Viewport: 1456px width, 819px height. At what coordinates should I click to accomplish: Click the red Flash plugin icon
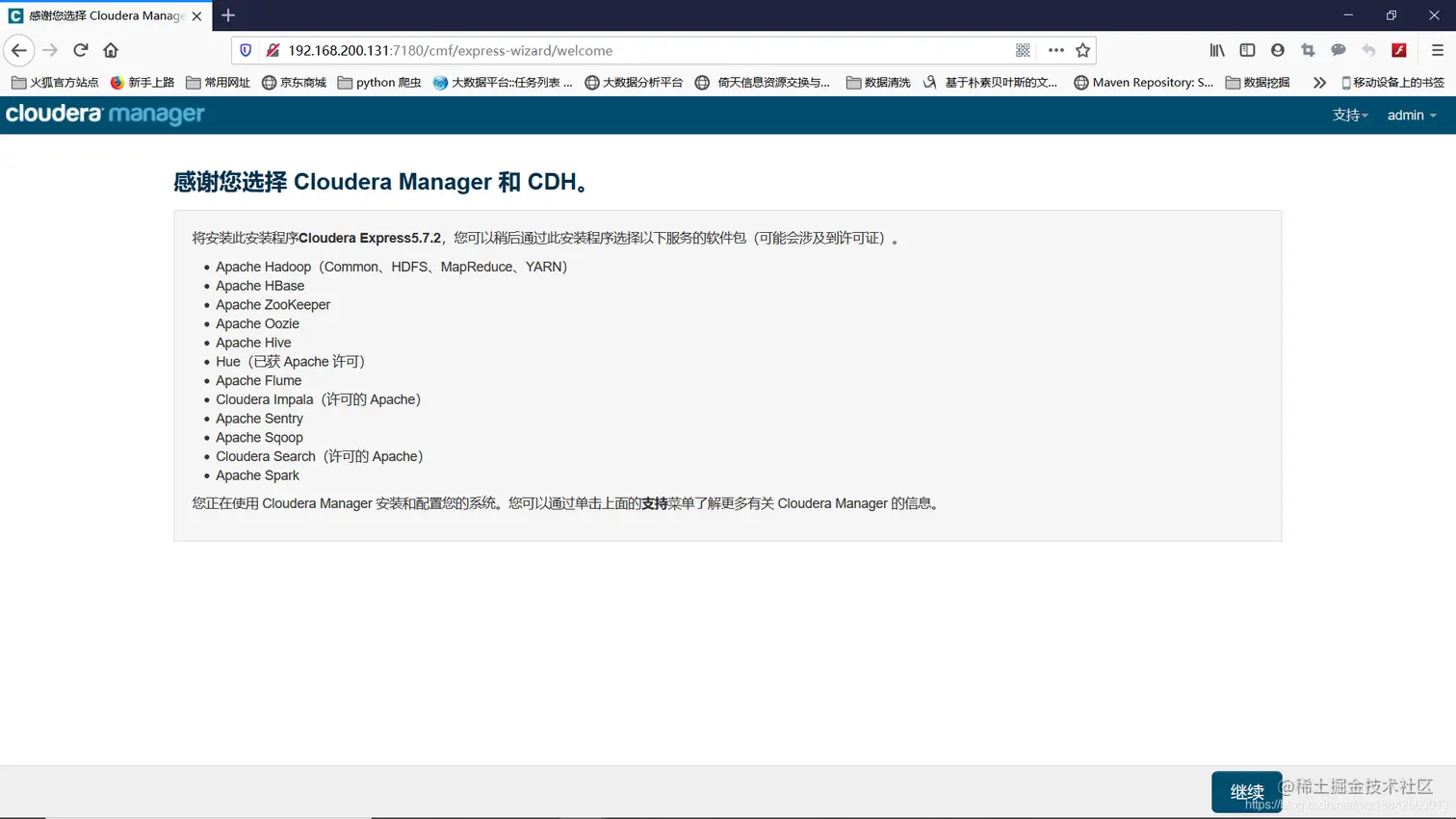pyautogui.click(x=1399, y=50)
